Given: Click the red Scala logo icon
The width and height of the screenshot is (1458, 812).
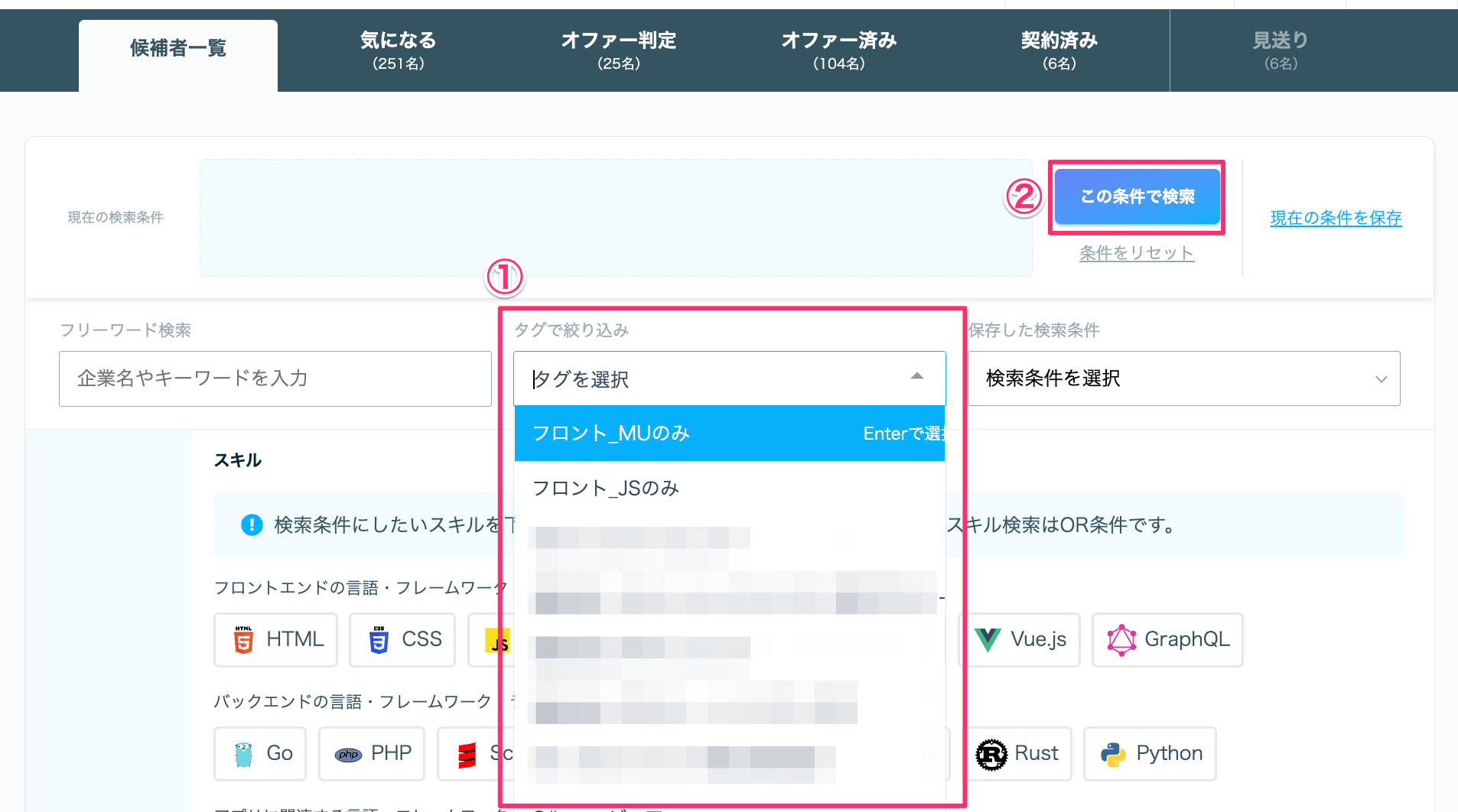Looking at the screenshot, I should [467, 755].
